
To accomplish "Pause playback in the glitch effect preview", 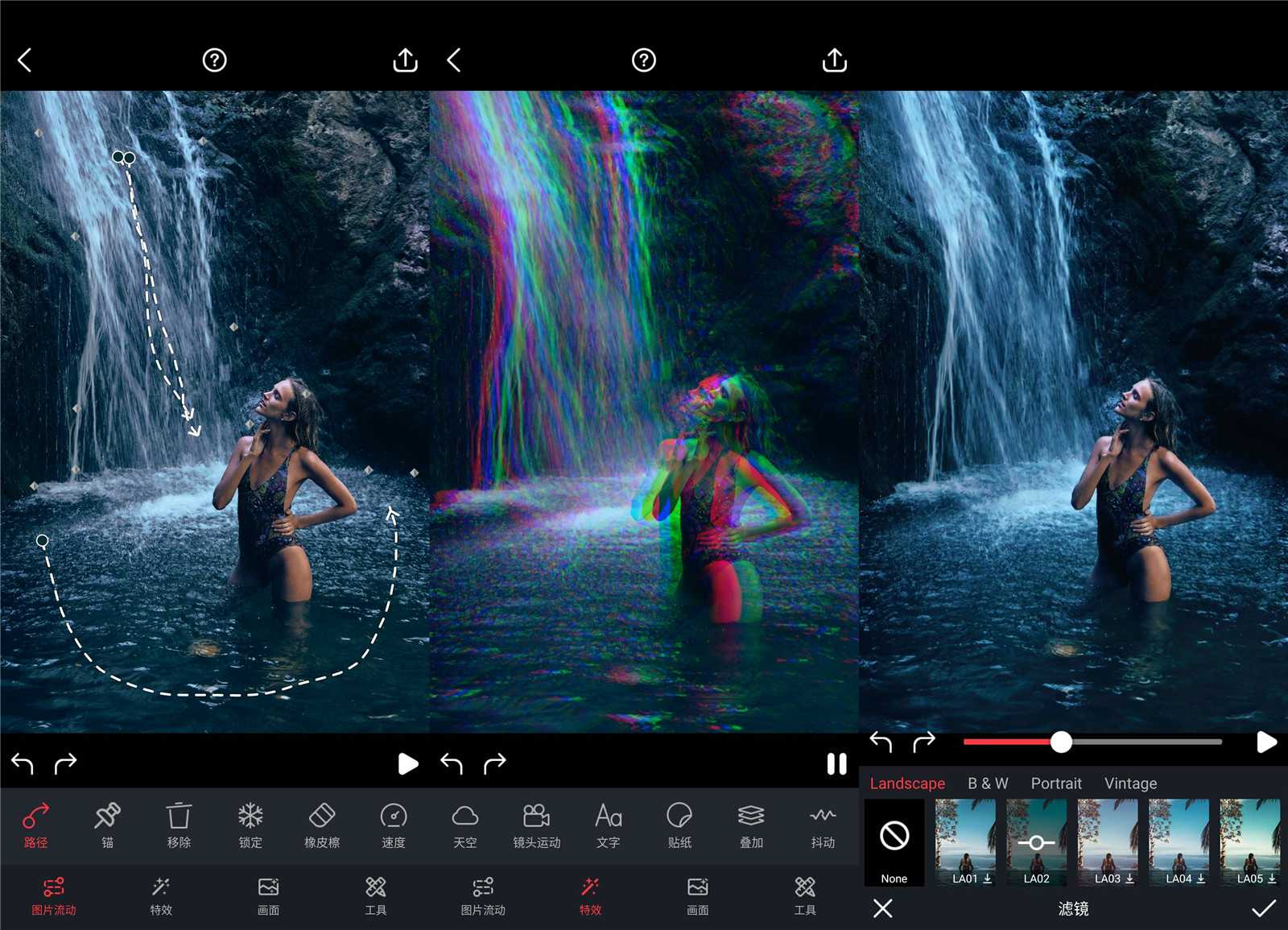I will click(x=836, y=763).
